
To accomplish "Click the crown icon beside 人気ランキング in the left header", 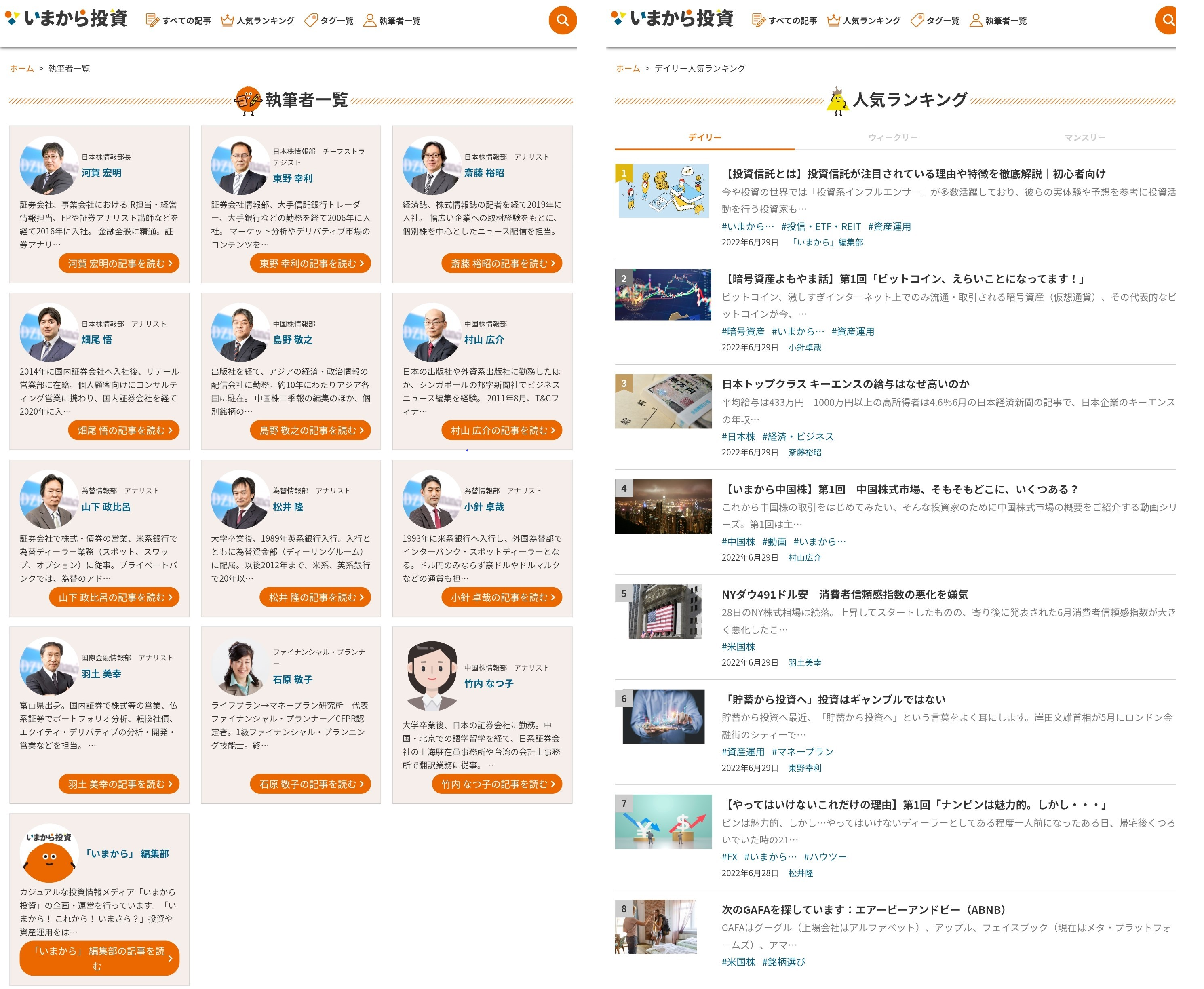I will [227, 21].
